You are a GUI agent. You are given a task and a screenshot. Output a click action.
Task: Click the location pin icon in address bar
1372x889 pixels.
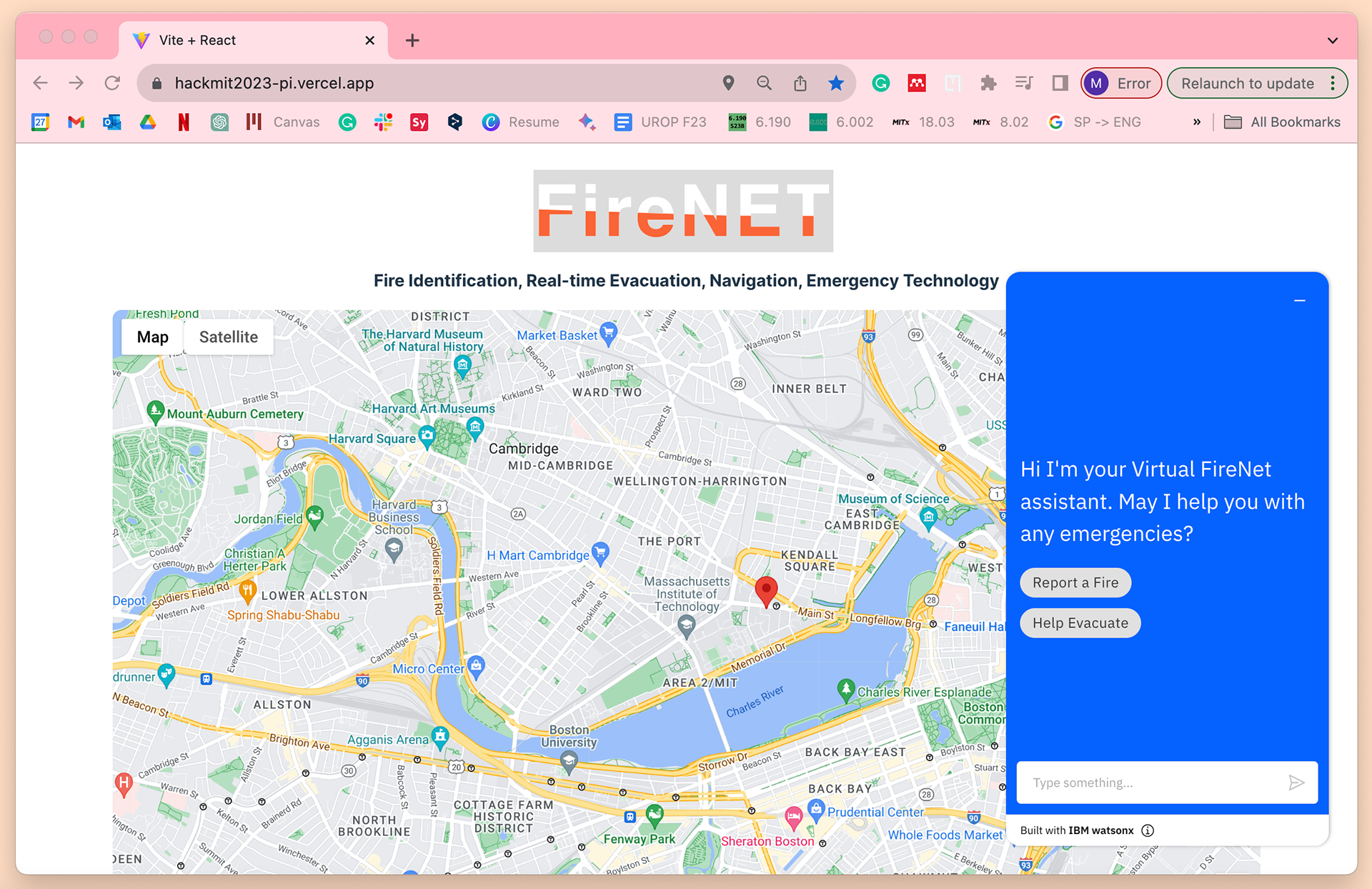pyautogui.click(x=728, y=83)
